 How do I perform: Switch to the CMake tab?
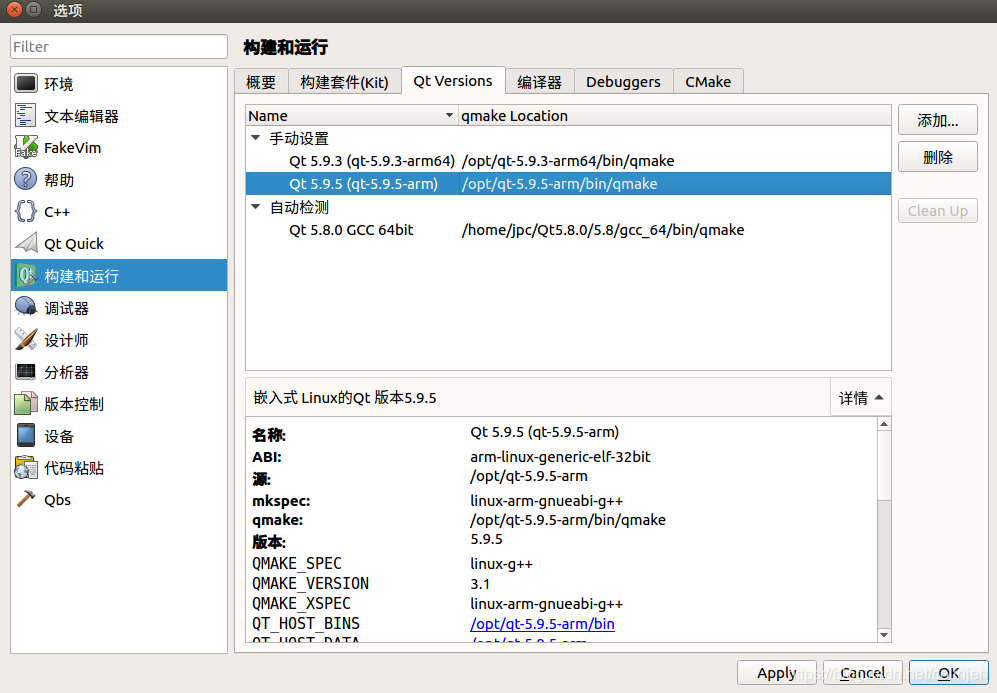(708, 82)
